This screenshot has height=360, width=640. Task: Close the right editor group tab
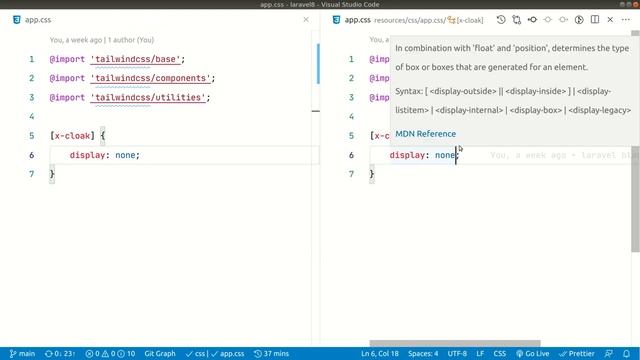(610, 20)
